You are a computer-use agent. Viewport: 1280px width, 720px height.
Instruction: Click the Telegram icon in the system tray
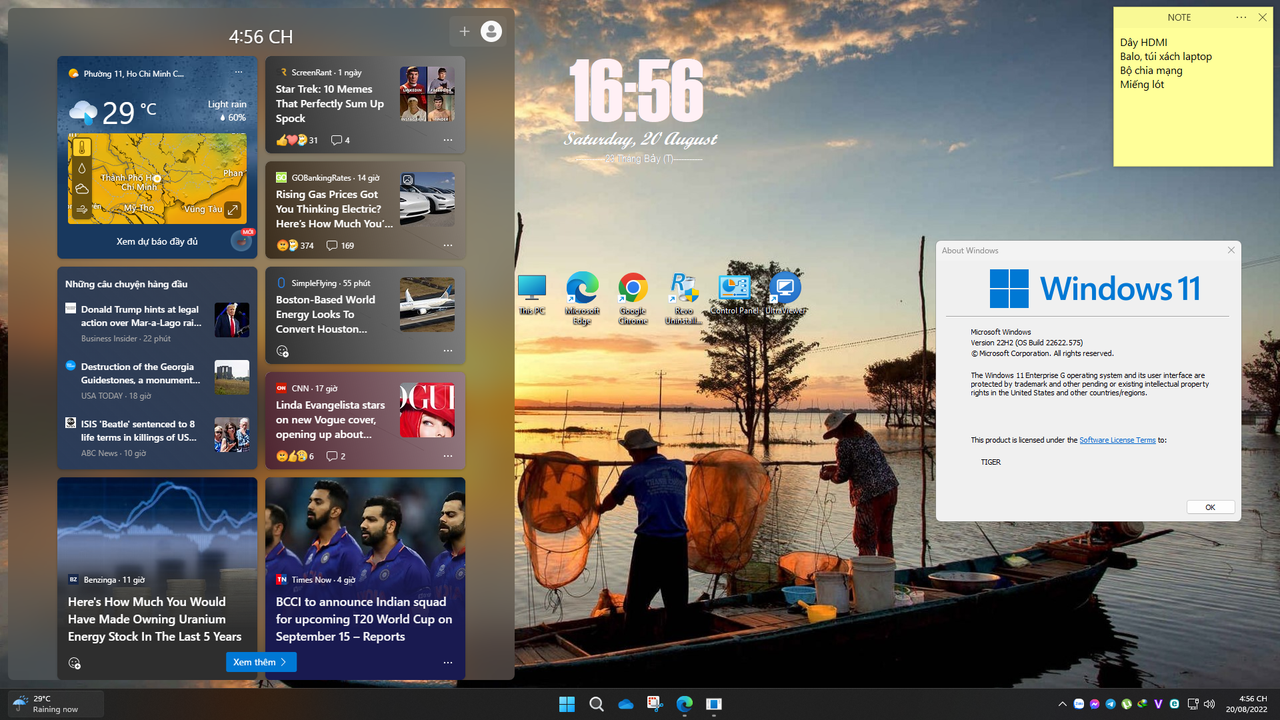pos(1111,704)
